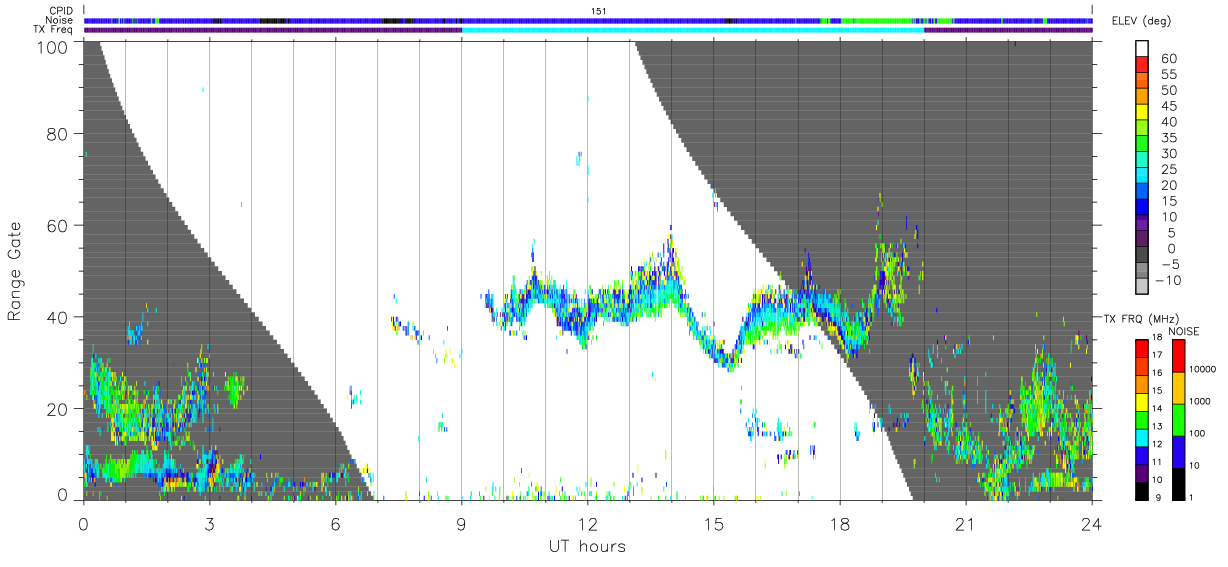Click the 3 tick on the UT hours axis
The height and width of the screenshot is (567, 1228).
[x=209, y=524]
